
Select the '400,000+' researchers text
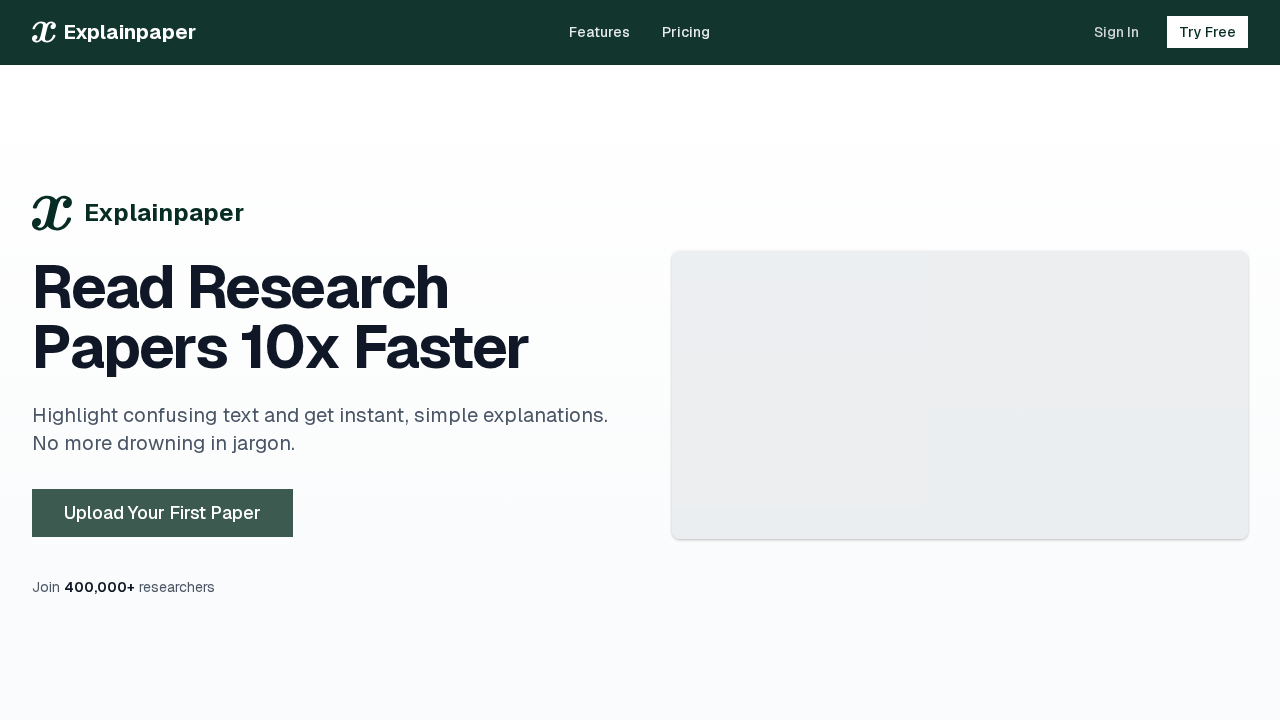tap(99, 587)
